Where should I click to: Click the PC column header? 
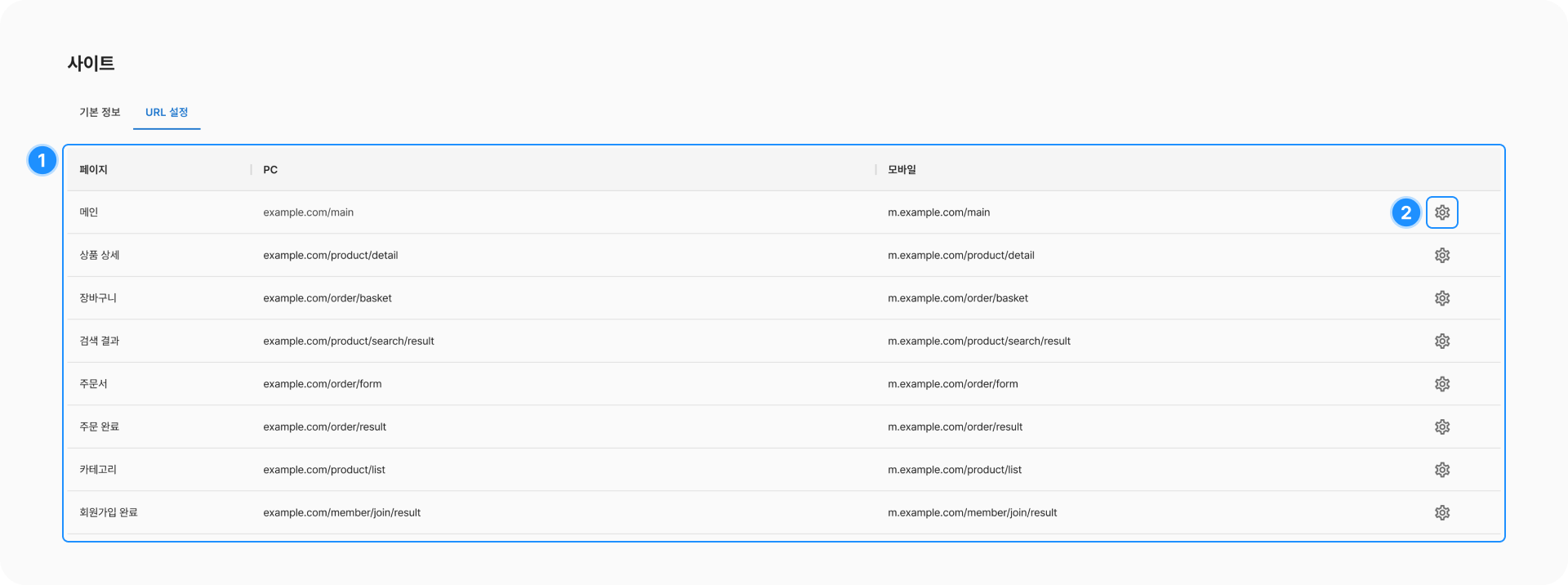point(270,170)
